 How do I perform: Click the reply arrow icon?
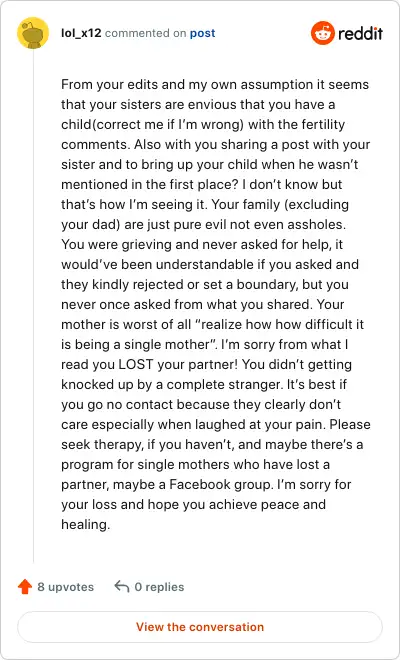(x=122, y=586)
